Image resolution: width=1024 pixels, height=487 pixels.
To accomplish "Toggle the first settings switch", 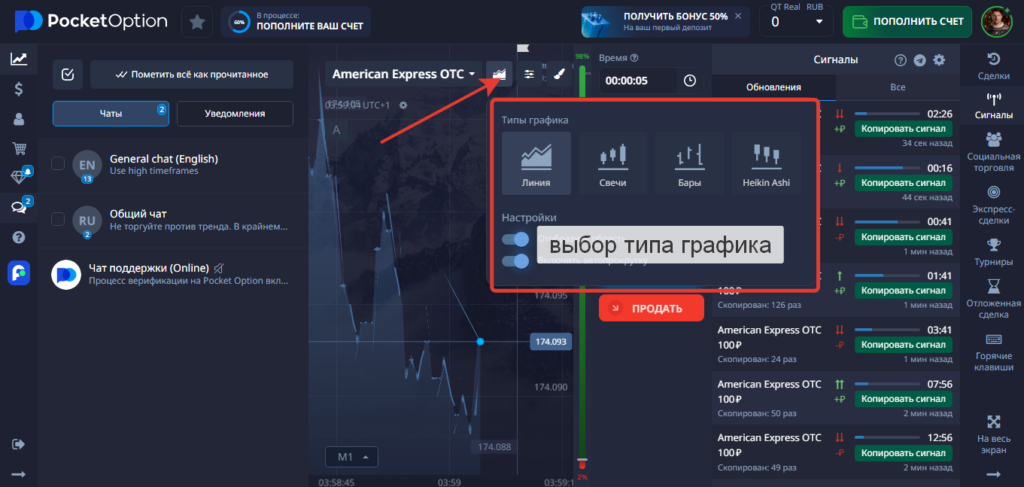I will coord(515,240).
